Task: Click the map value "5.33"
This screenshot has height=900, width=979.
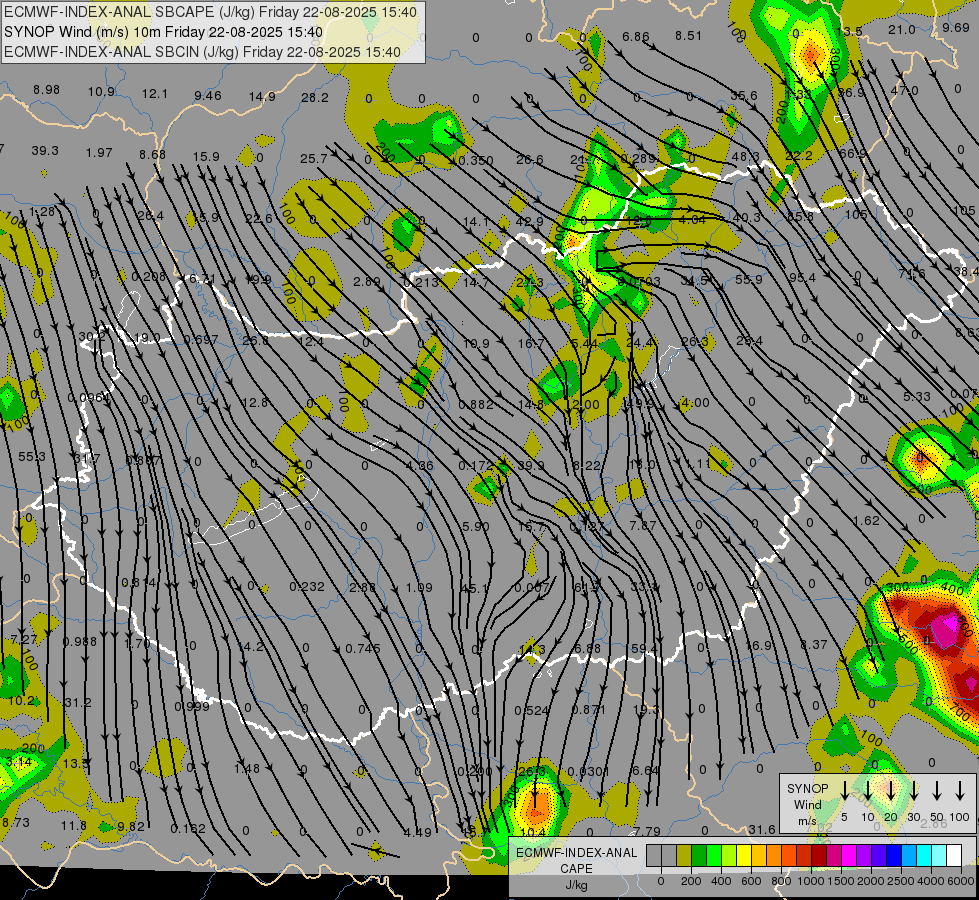Action: point(917,397)
